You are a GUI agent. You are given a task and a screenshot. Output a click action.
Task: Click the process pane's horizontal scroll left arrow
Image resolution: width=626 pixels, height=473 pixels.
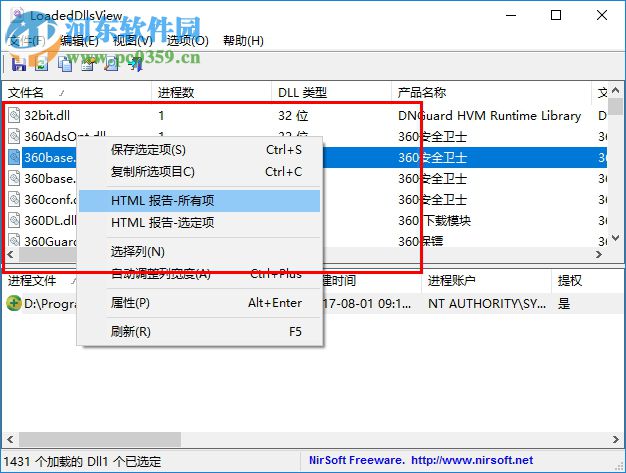click(x=10, y=439)
